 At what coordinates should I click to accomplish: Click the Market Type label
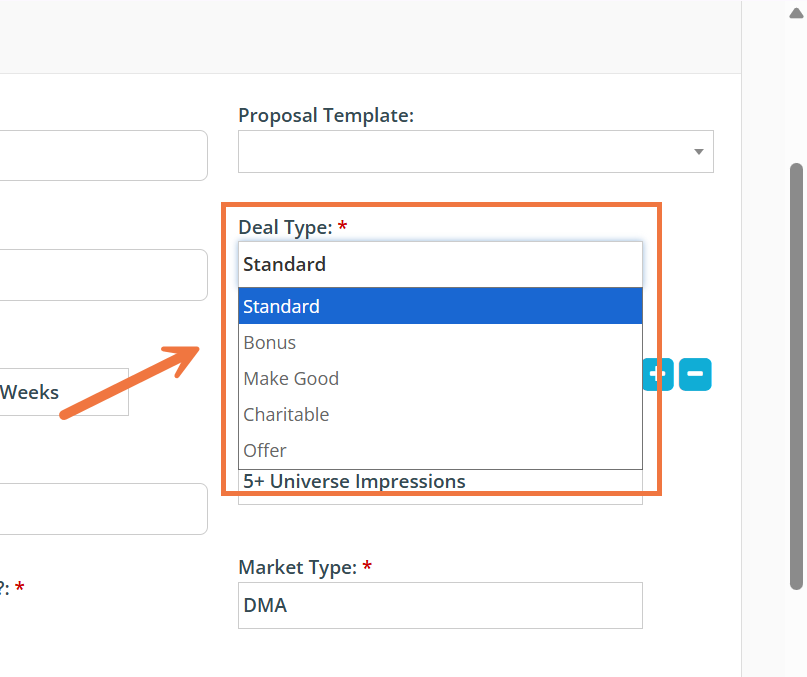tap(297, 567)
